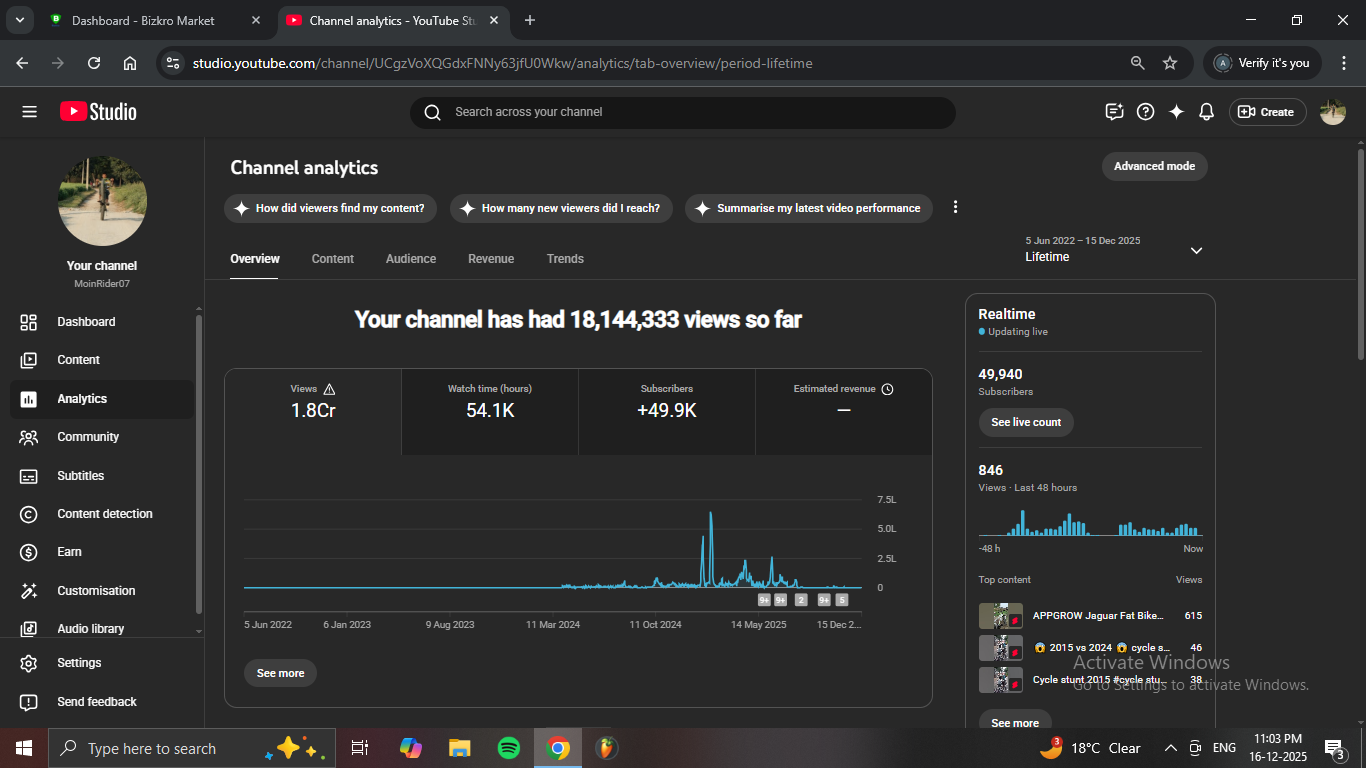
Task: Open the help question mark icon
Action: tap(1146, 112)
